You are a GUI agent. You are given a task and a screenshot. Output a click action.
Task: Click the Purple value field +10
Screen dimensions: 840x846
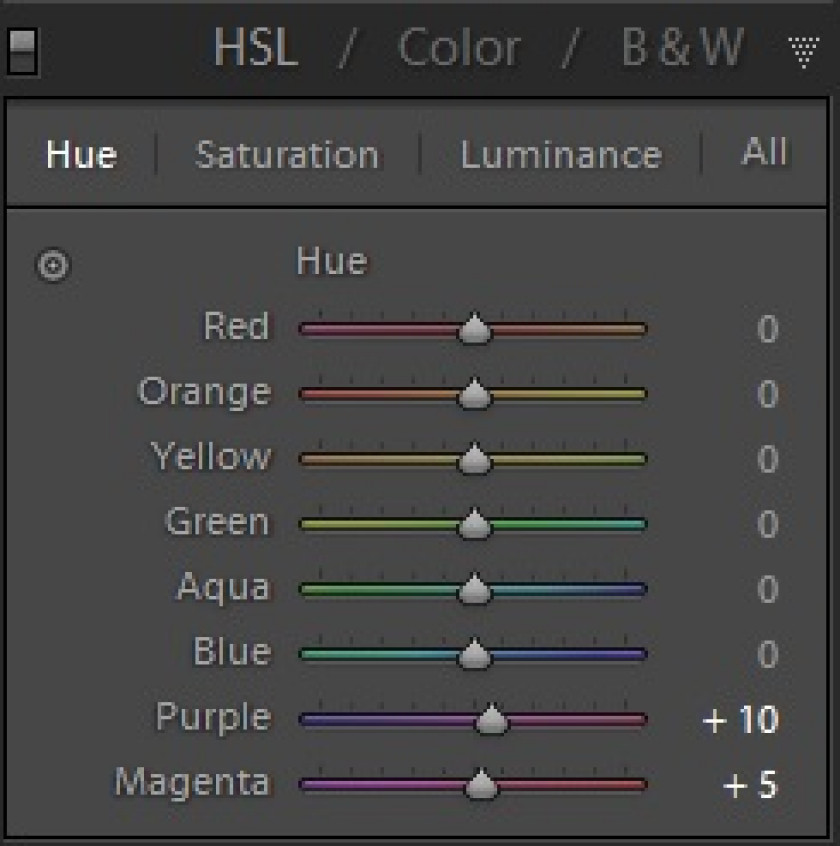pyautogui.click(x=740, y=719)
